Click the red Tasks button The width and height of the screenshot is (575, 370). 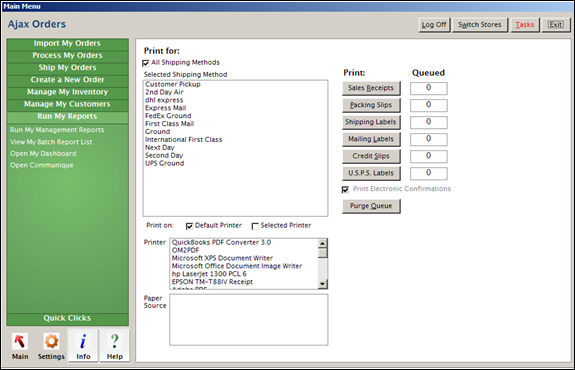tap(525, 25)
